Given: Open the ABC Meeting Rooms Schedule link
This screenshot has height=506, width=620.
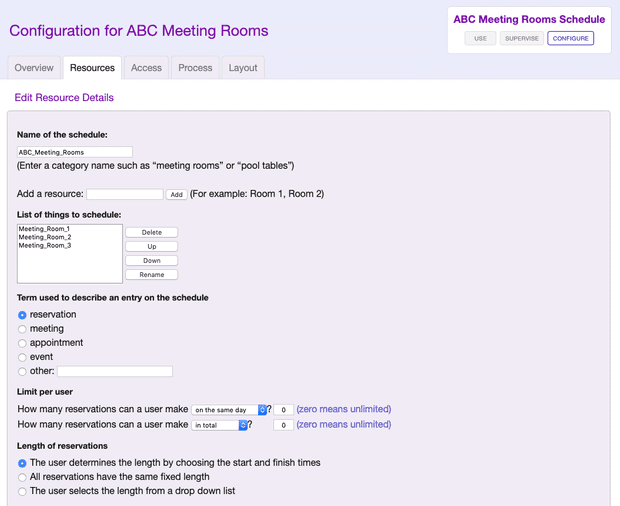Looking at the screenshot, I should [529, 19].
